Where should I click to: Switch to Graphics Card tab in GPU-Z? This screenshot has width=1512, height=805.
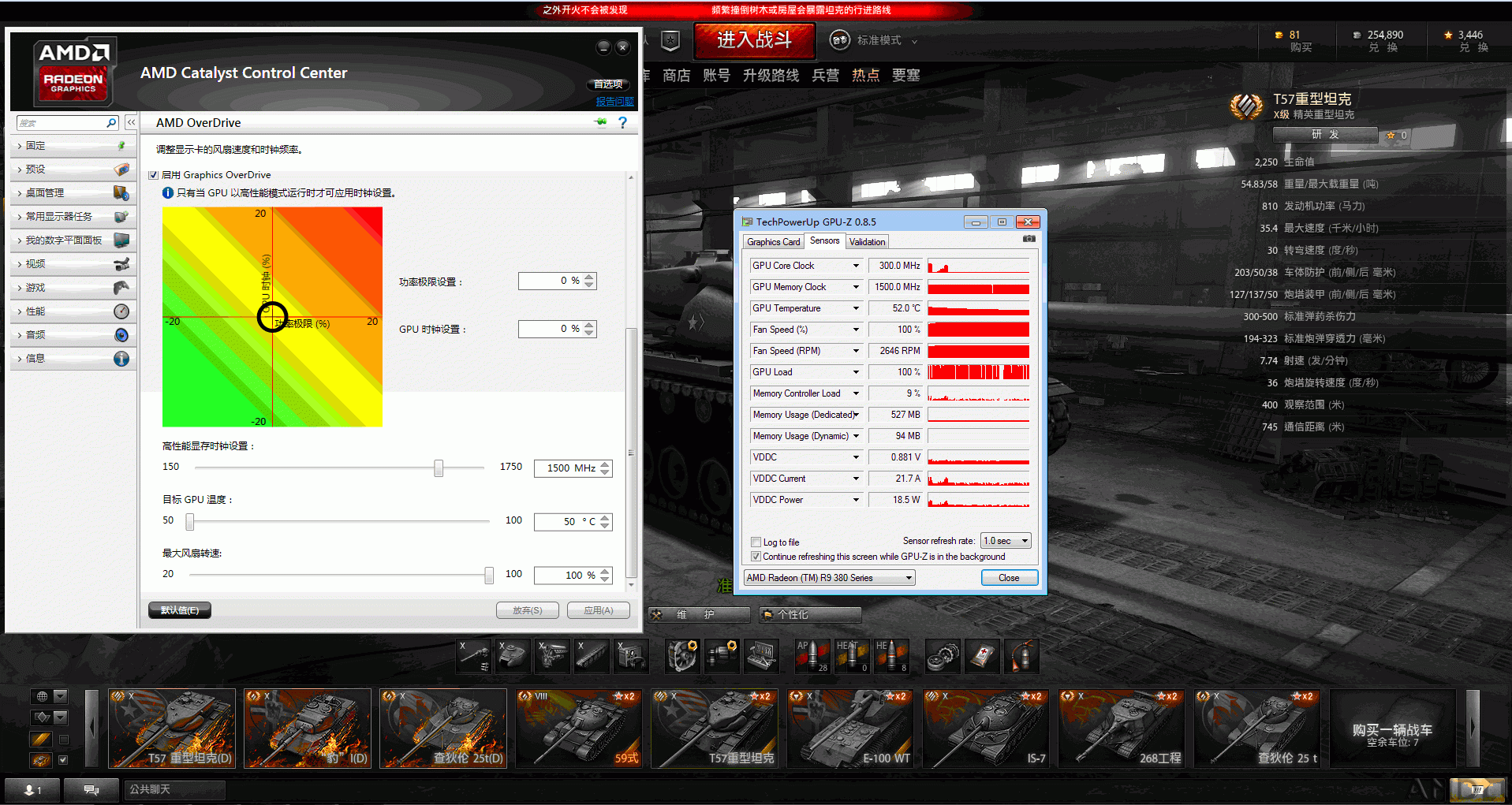click(773, 242)
